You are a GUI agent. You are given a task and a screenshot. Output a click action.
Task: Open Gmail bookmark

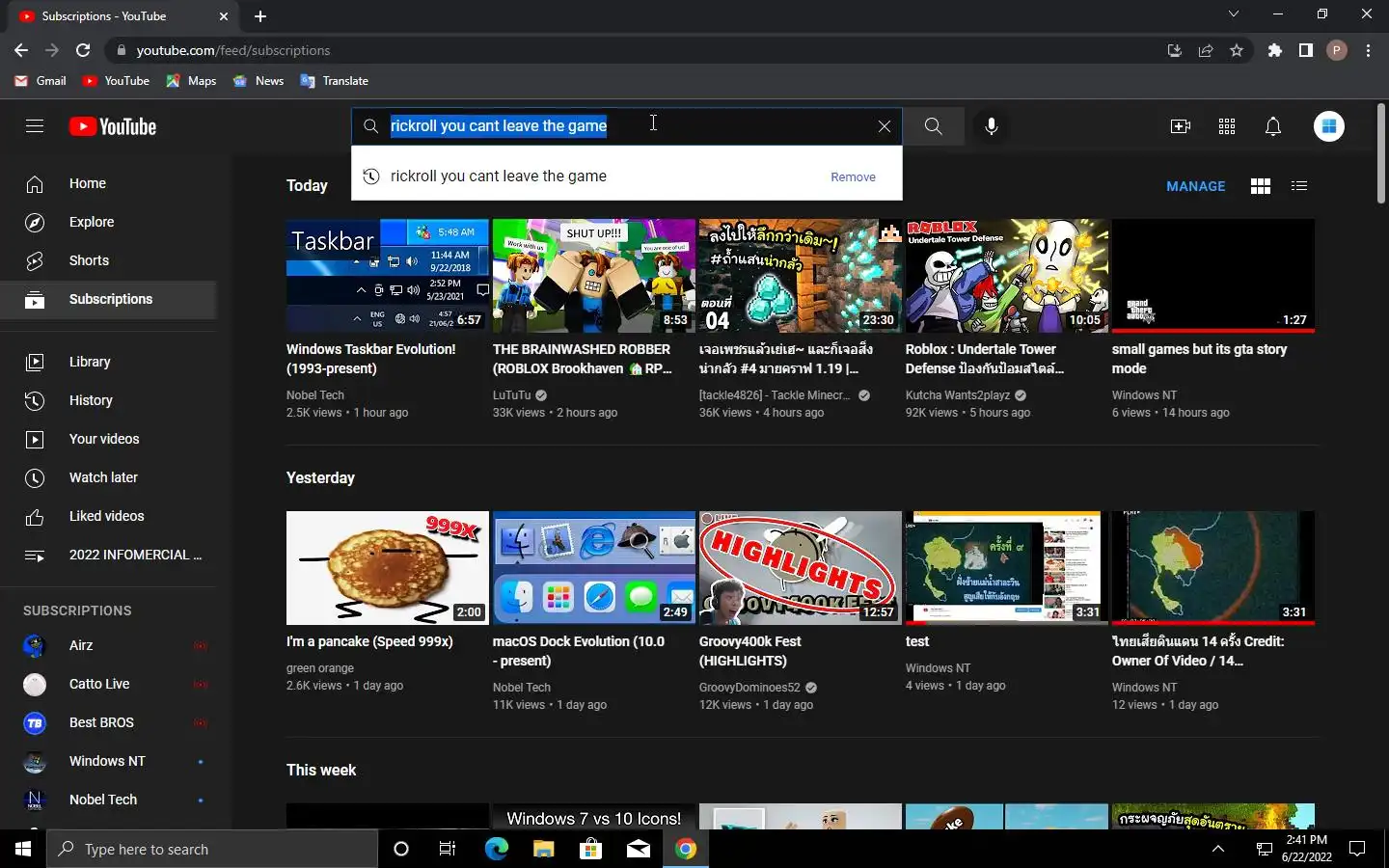point(41,81)
